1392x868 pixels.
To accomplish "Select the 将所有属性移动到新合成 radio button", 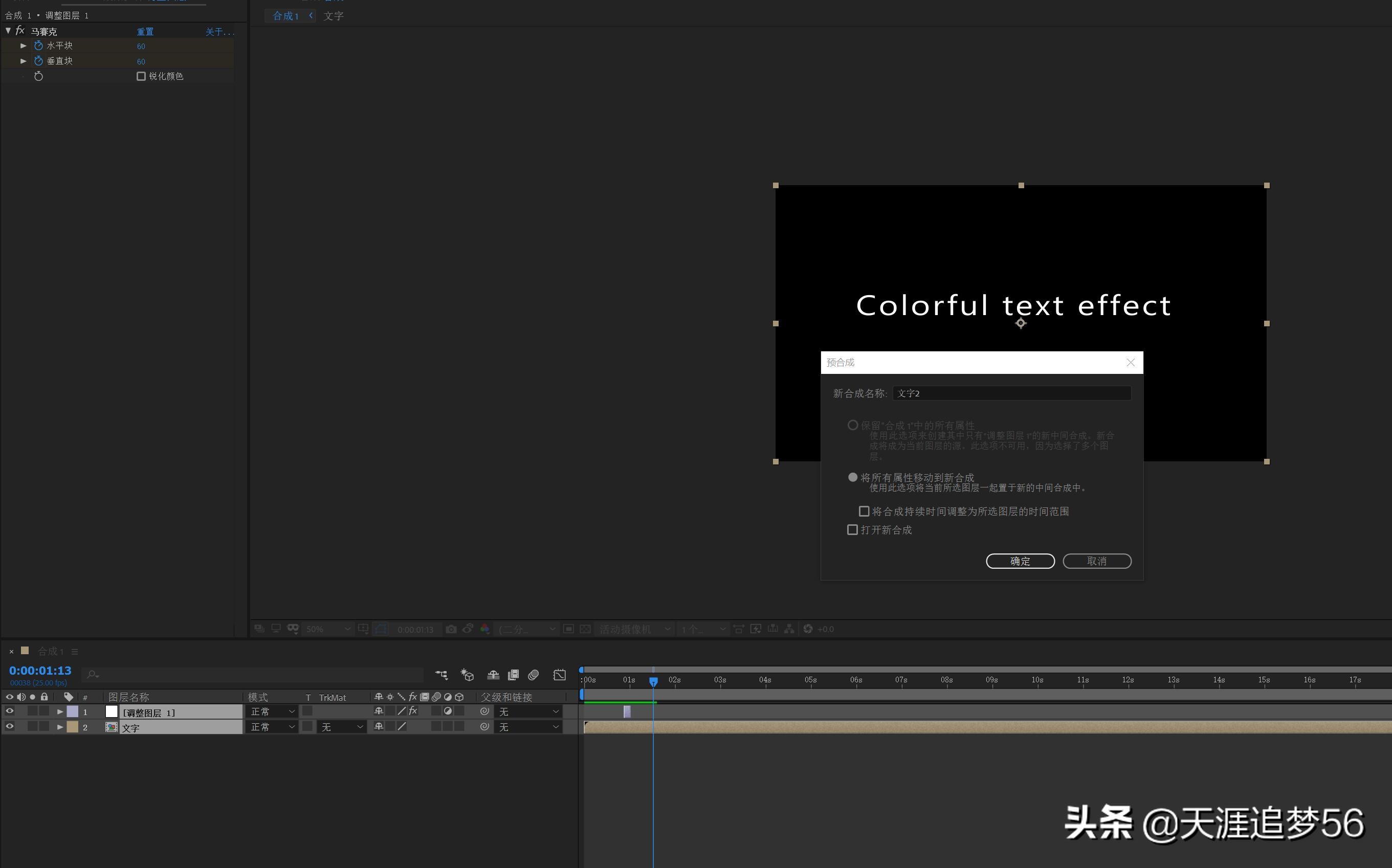I will [x=853, y=477].
